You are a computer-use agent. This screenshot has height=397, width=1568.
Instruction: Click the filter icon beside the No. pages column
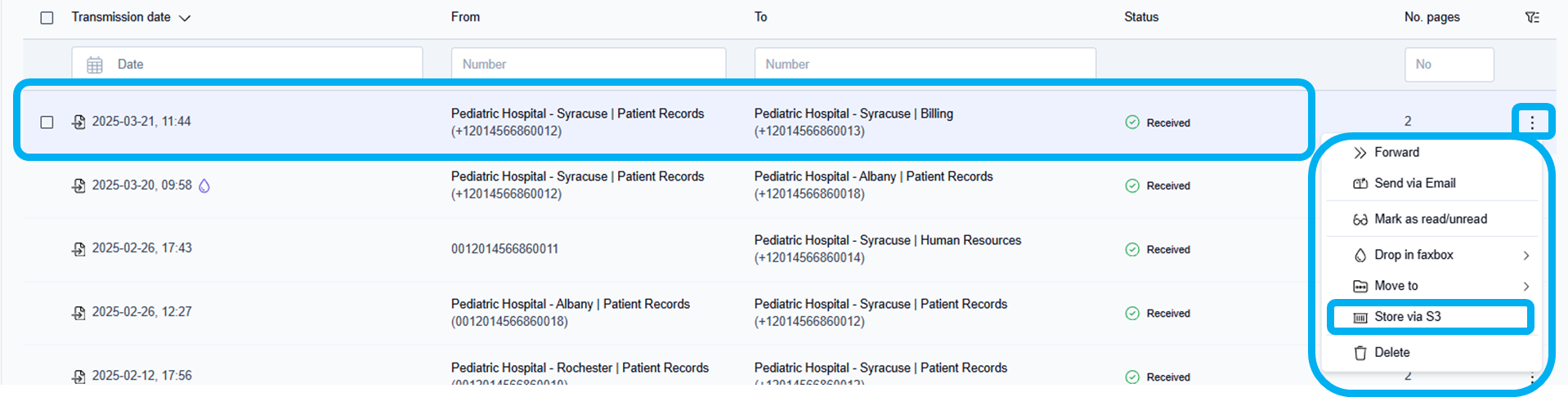tap(1532, 17)
